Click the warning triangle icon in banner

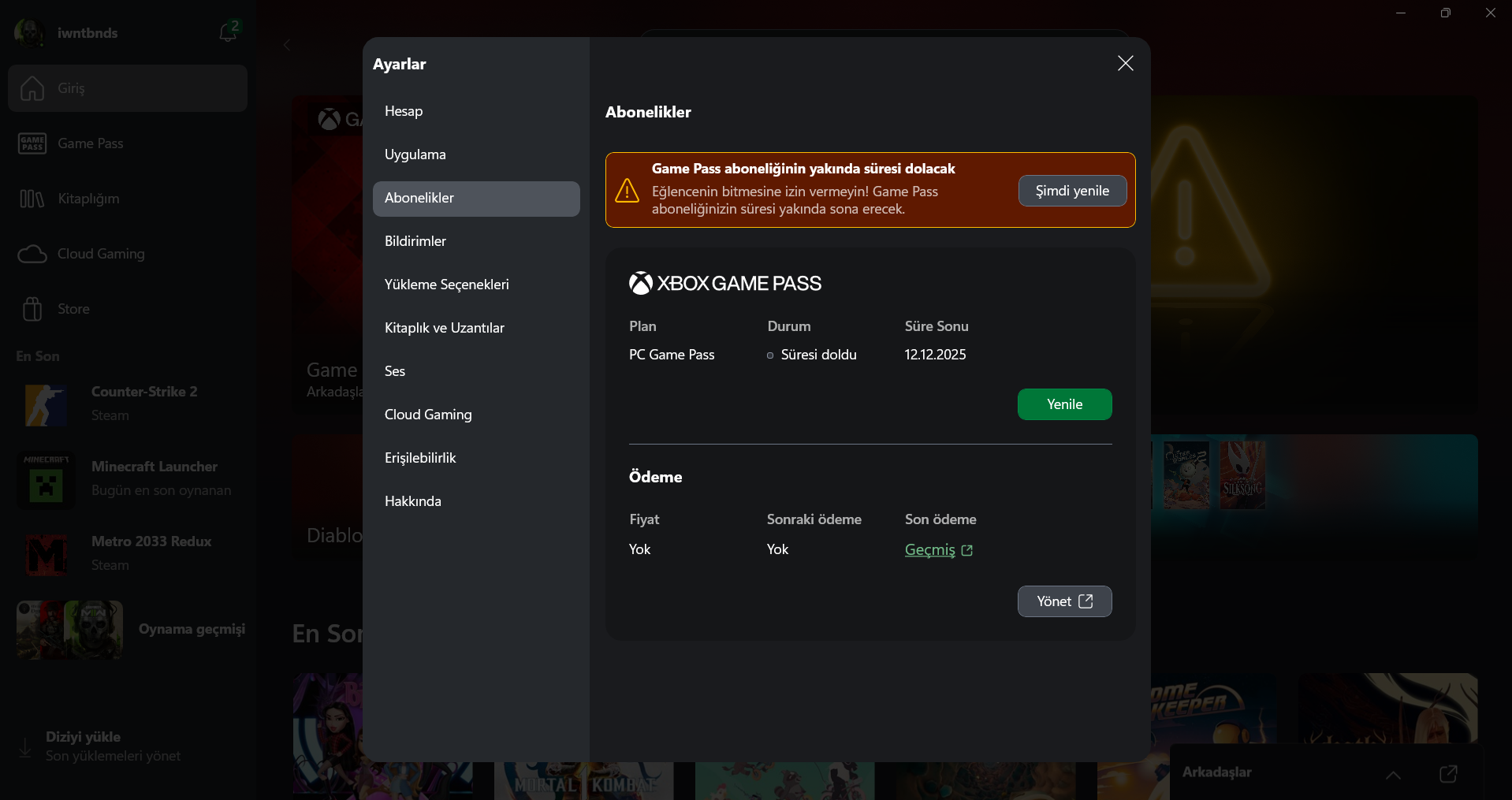pyautogui.click(x=628, y=190)
